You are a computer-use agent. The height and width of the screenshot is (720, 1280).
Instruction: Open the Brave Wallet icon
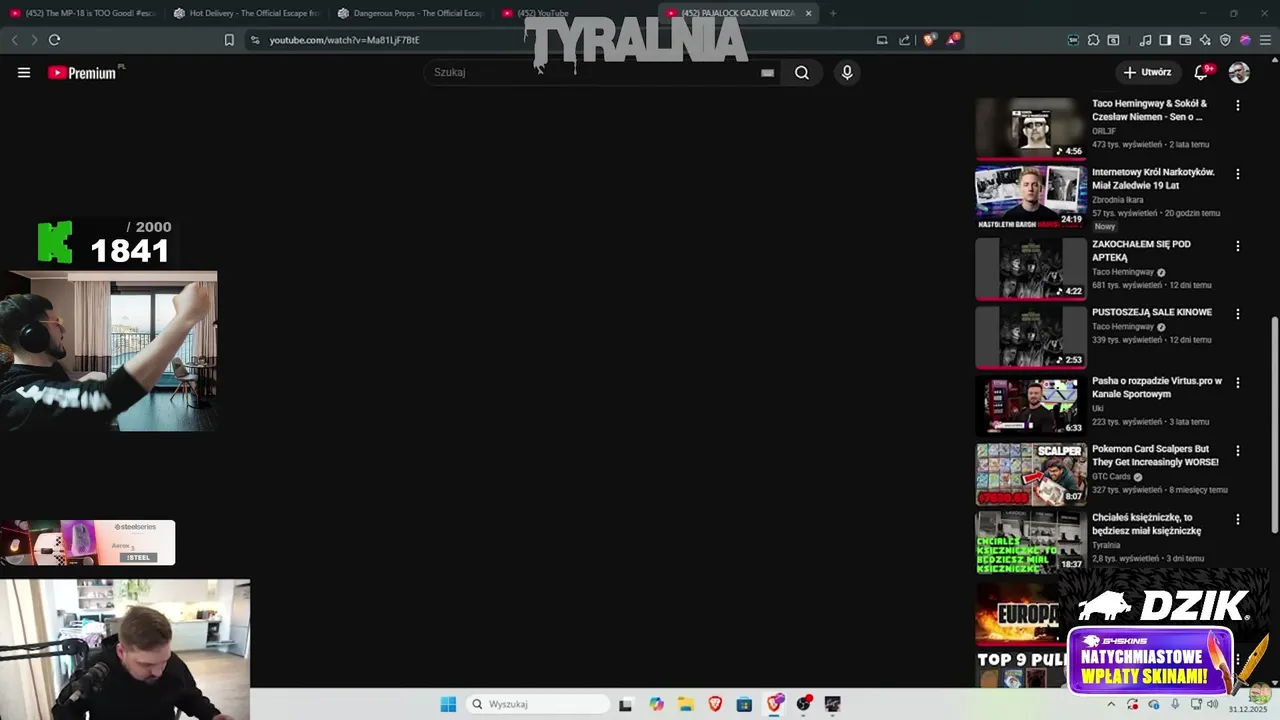click(x=1185, y=40)
